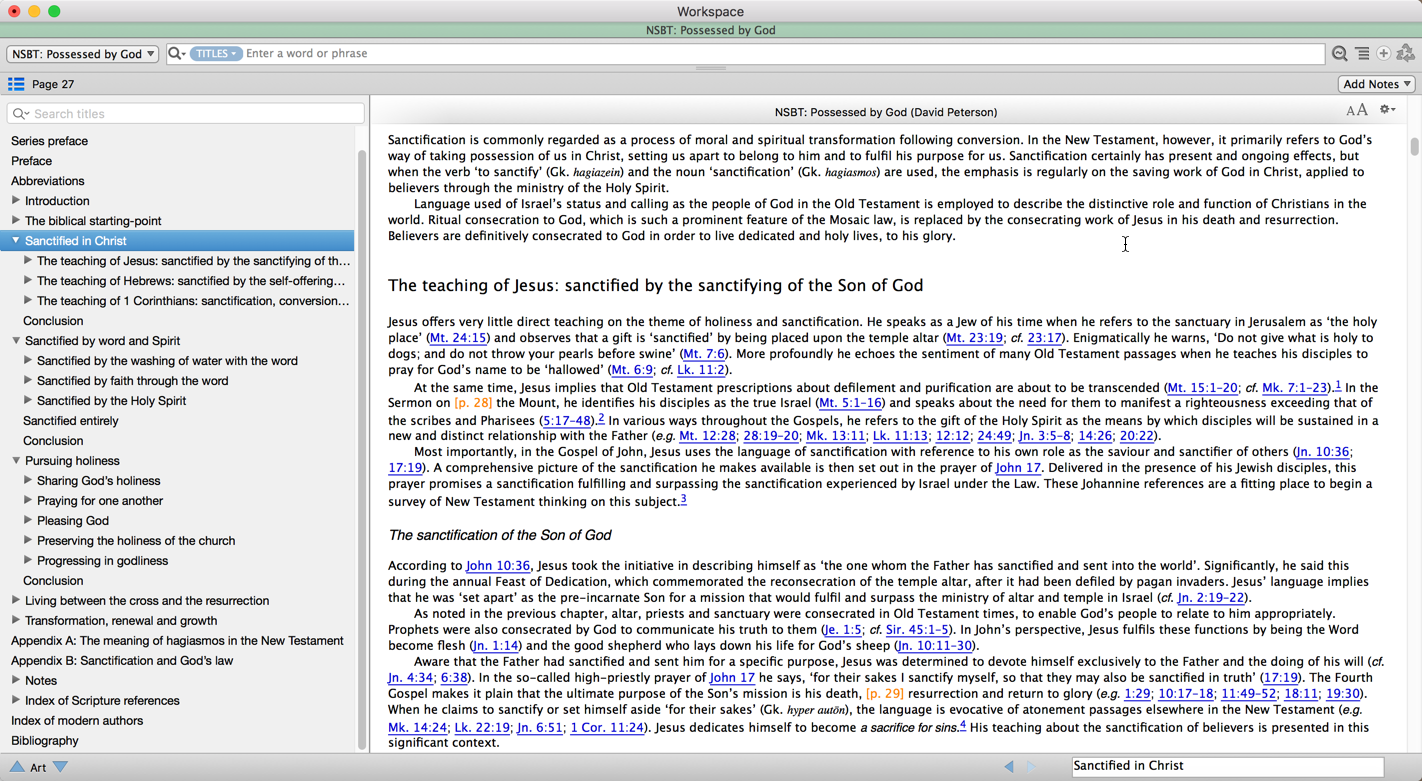
Task: Select Pleasing God entry
Action: coord(73,521)
